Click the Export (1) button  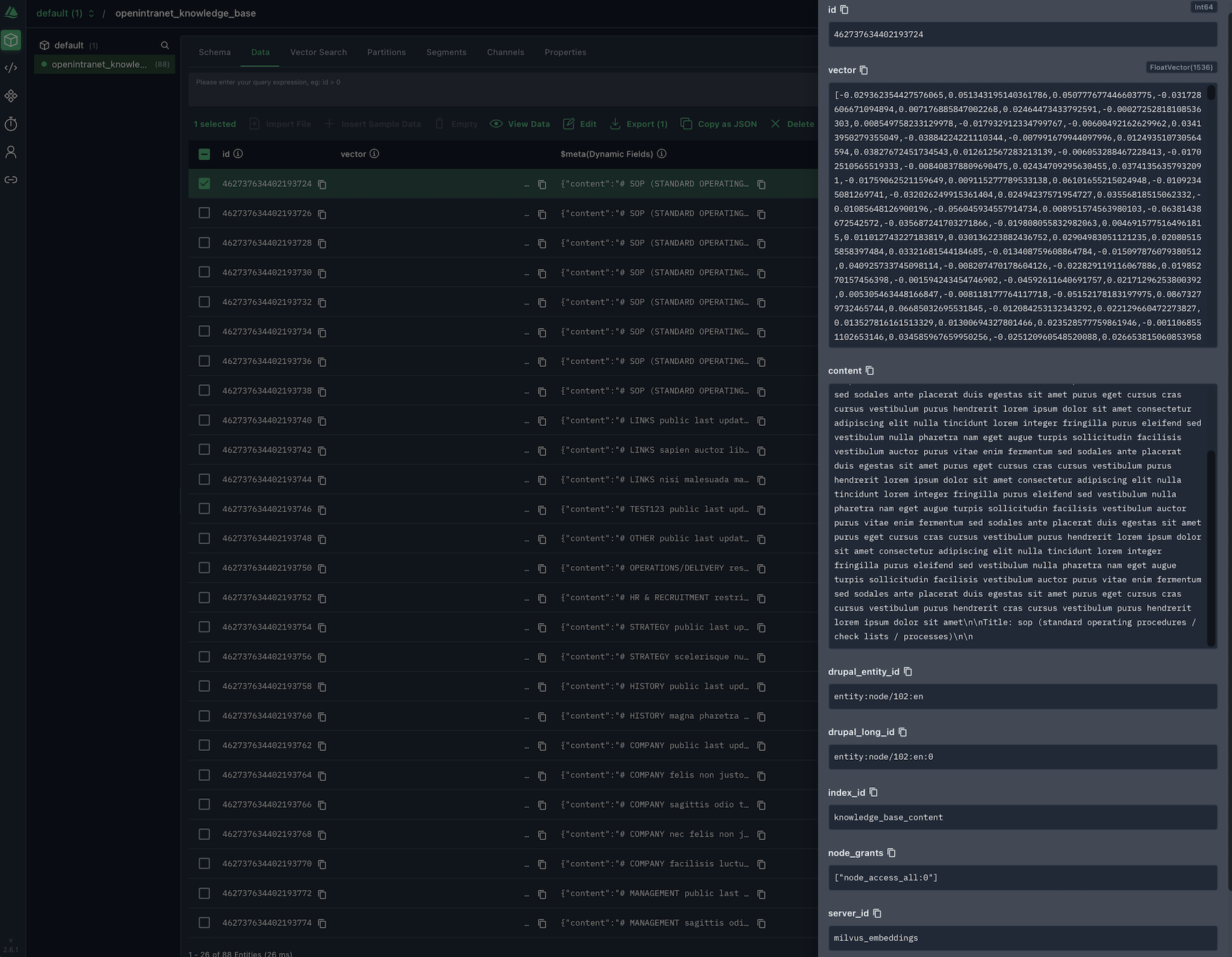pyautogui.click(x=639, y=124)
